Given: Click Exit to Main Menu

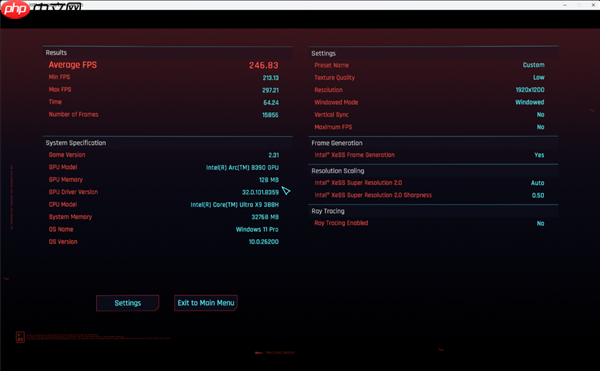Looking at the screenshot, I should pos(206,303).
